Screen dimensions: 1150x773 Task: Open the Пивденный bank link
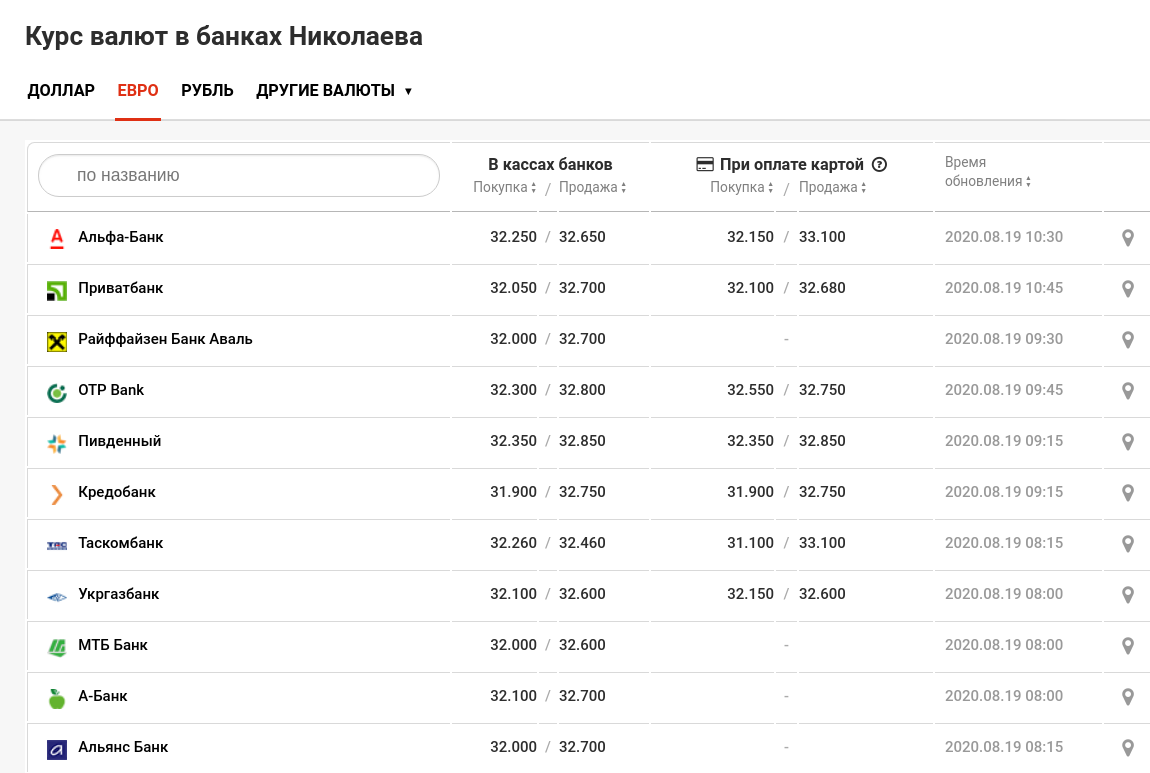tap(120, 441)
